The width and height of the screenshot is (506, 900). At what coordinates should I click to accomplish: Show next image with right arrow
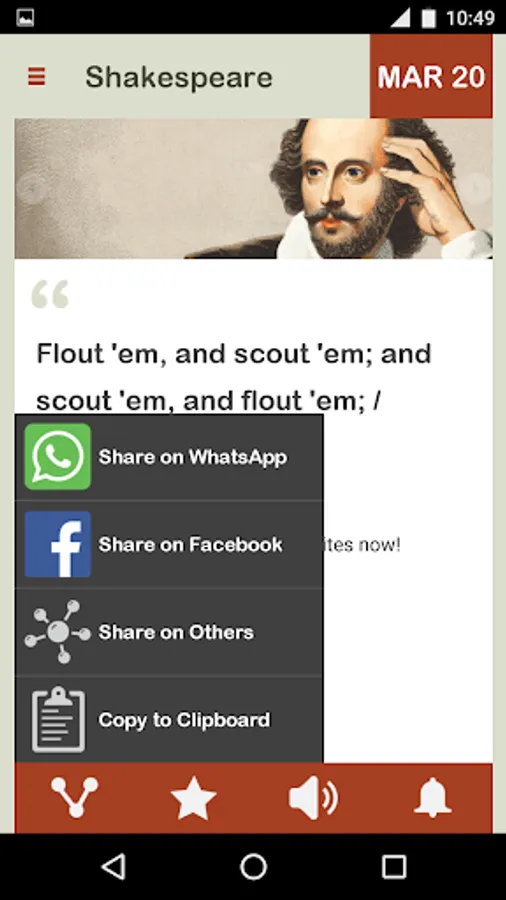pyautogui.click(x=476, y=187)
